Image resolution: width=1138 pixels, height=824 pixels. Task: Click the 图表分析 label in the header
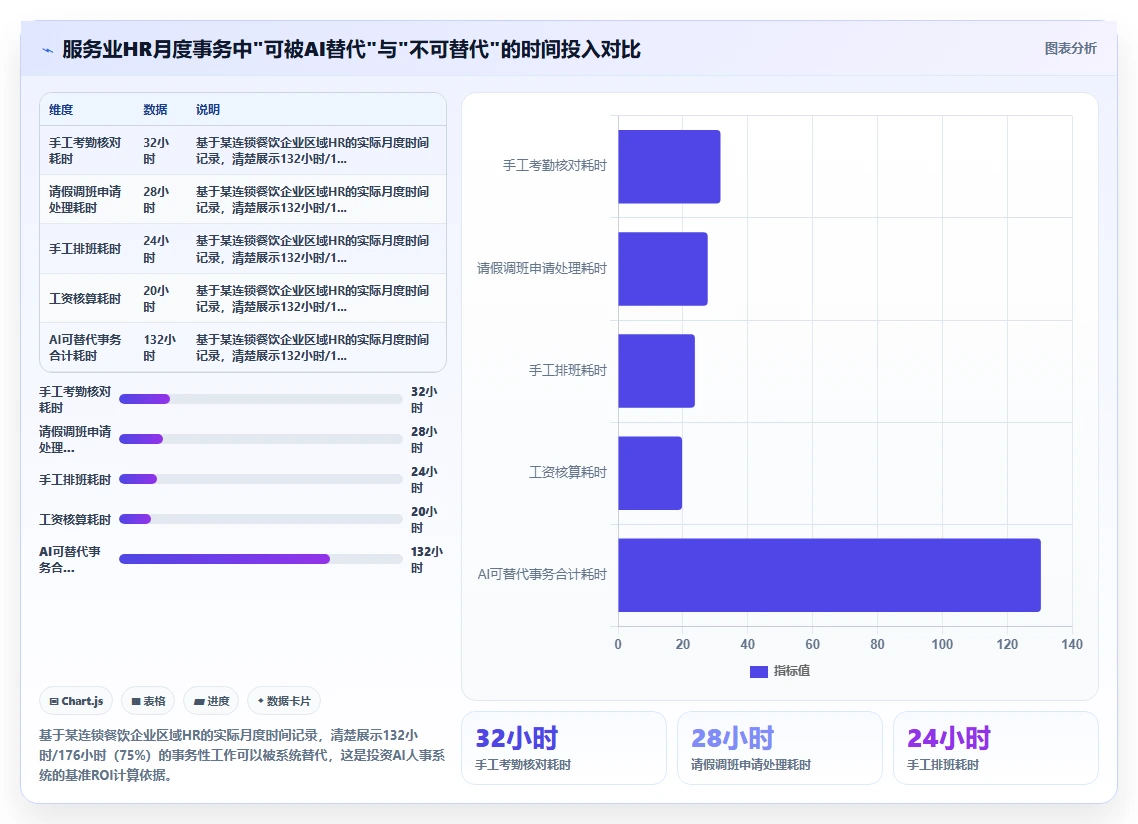pos(1070,49)
